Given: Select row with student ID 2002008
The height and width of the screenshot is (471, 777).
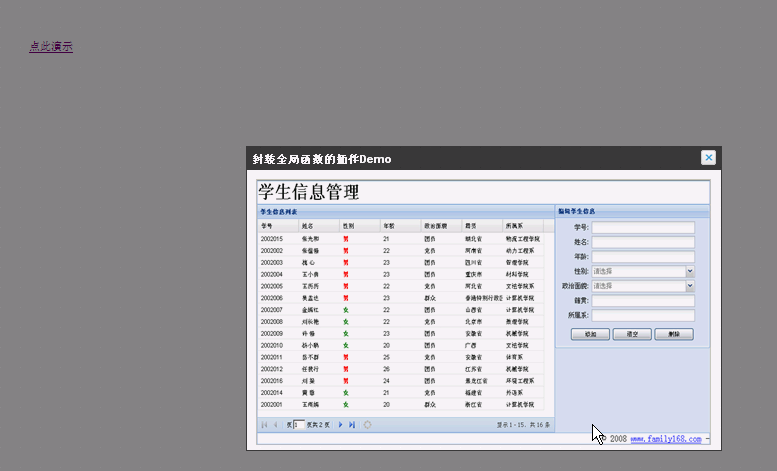Looking at the screenshot, I should [x=401, y=322].
